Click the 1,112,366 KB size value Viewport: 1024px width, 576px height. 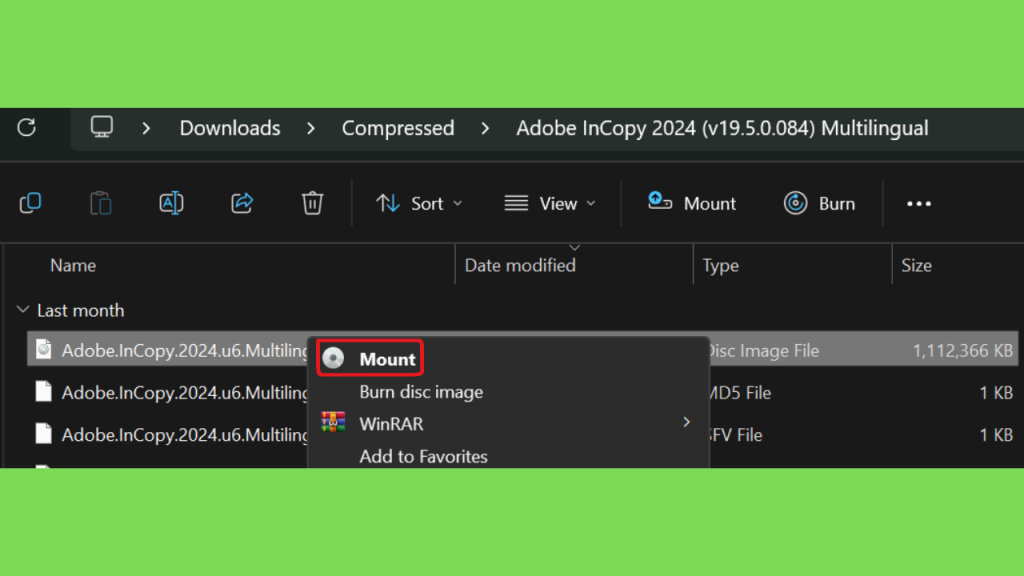click(963, 351)
